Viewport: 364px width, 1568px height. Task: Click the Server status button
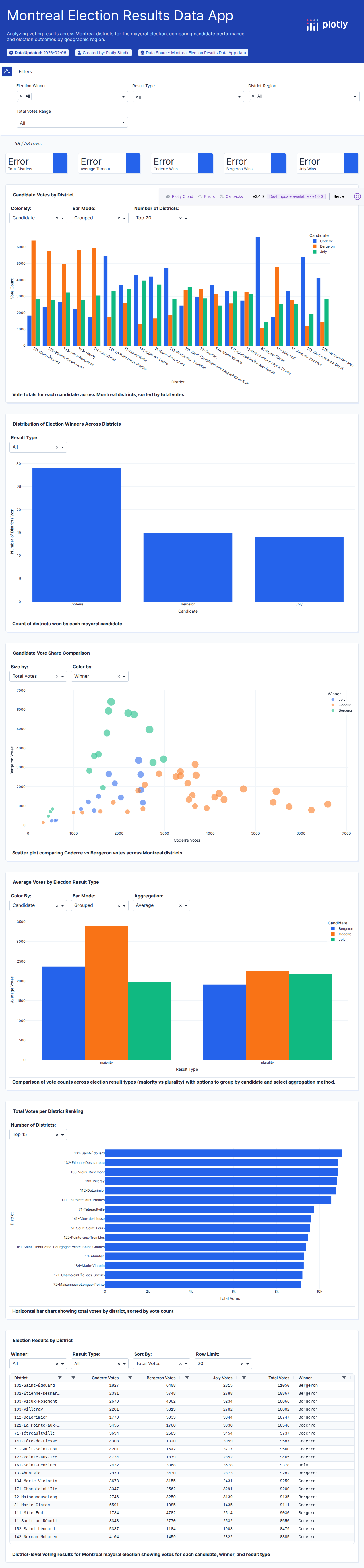click(x=339, y=197)
